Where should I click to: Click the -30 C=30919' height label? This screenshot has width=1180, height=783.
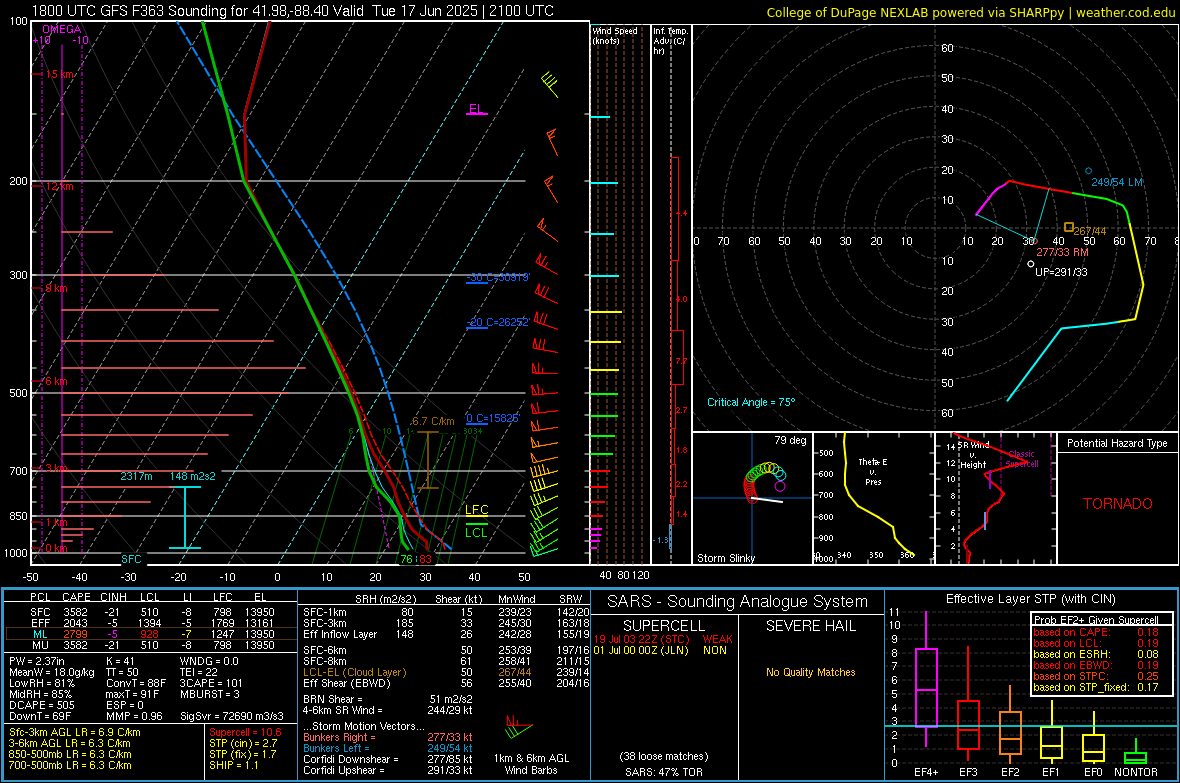(x=497, y=277)
